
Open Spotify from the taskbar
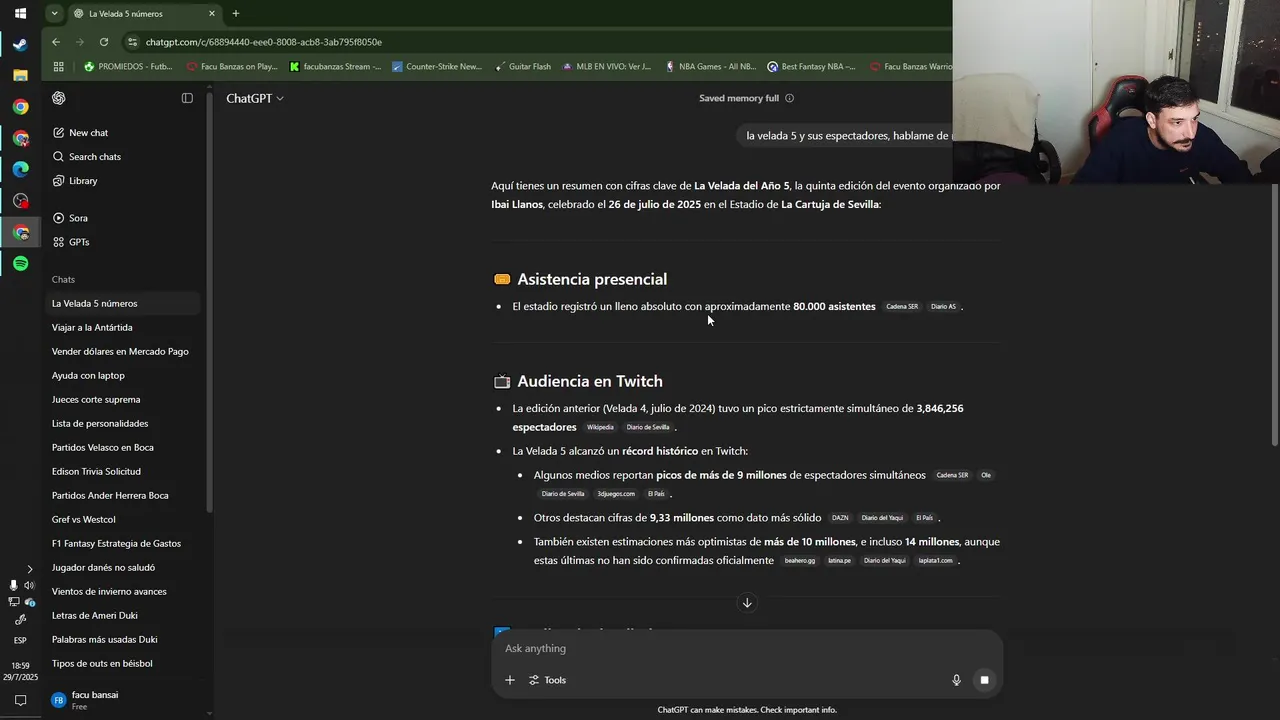tap(20, 264)
